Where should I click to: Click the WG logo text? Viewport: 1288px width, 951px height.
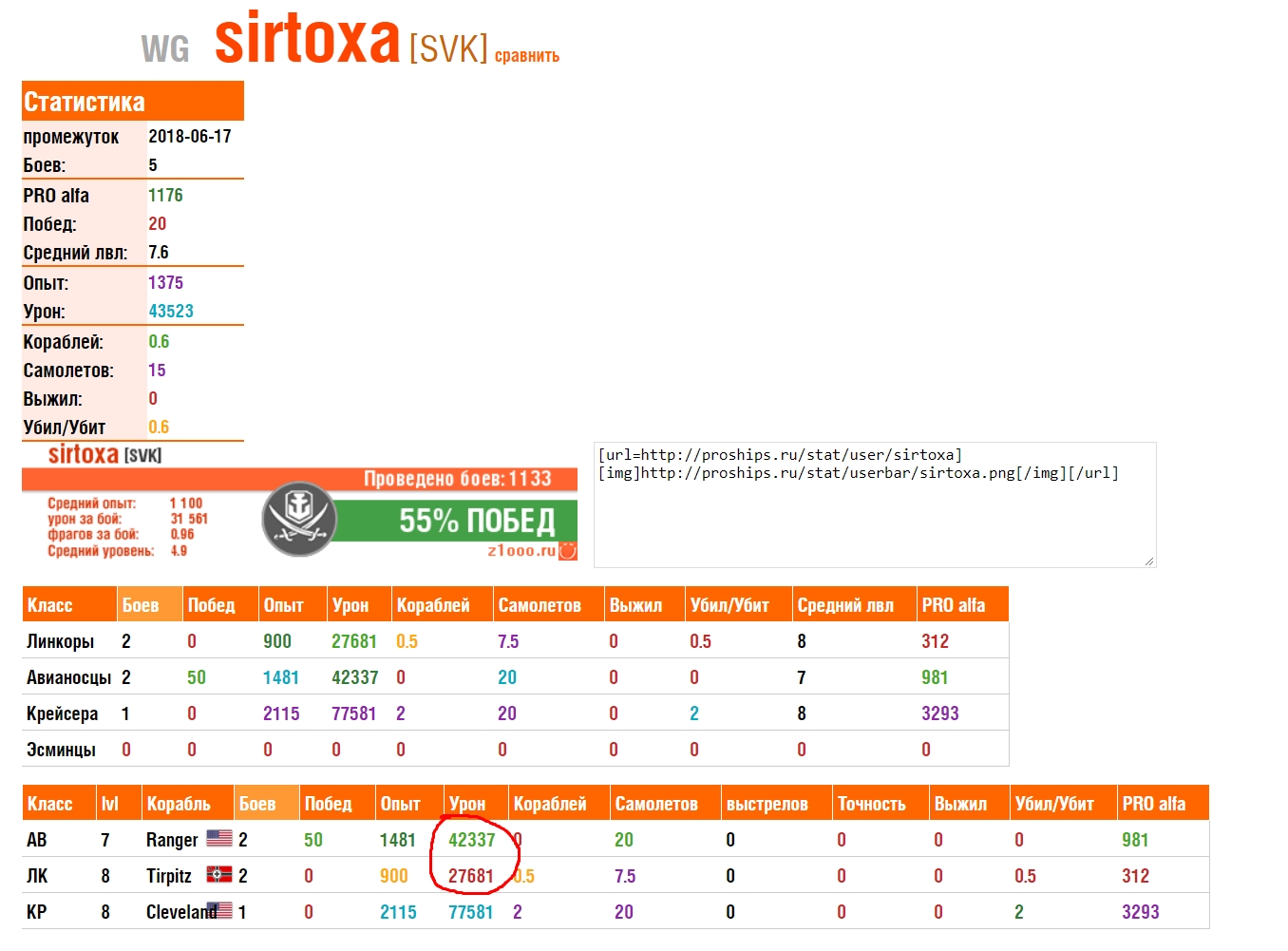point(165,48)
